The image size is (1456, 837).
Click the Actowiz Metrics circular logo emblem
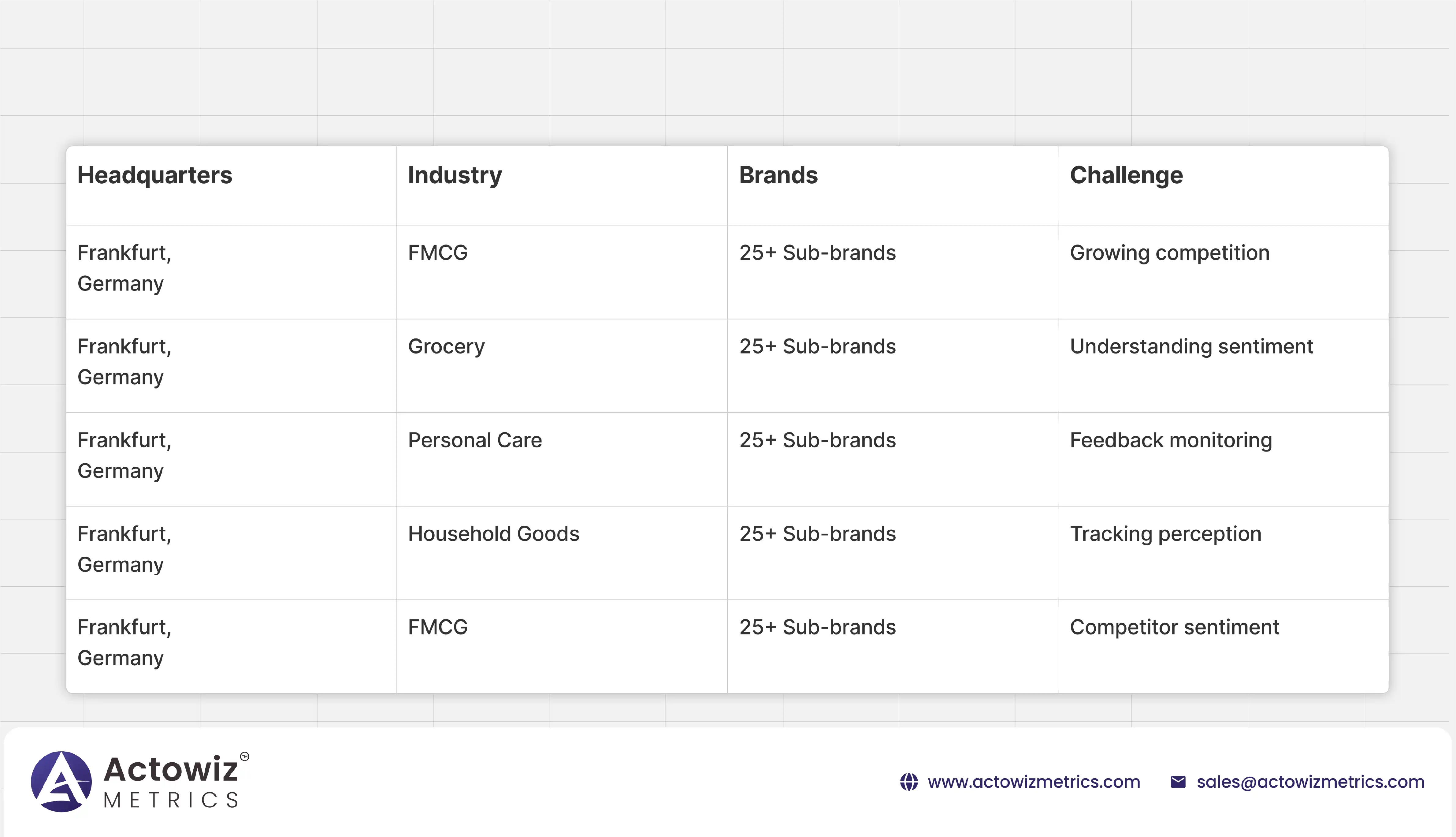point(61,781)
